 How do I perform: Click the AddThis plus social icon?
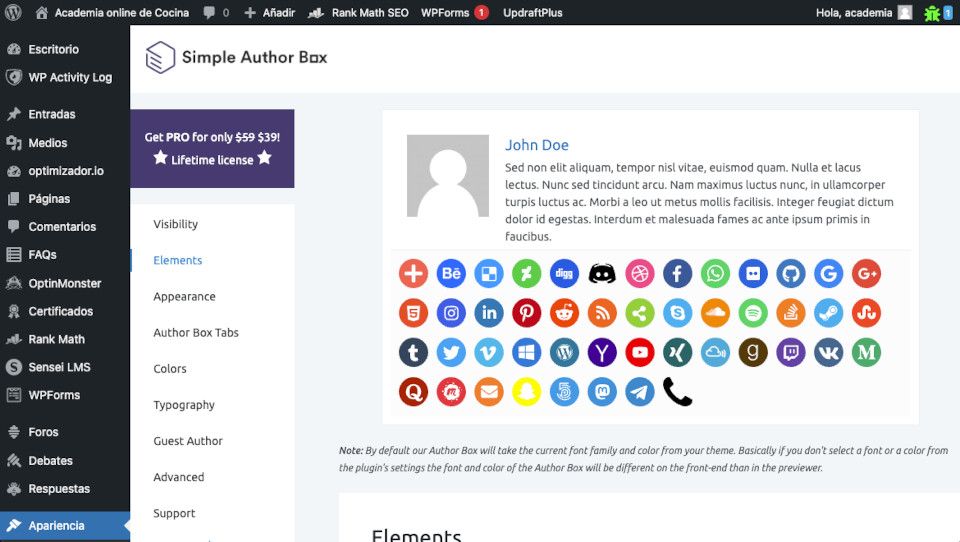click(413, 273)
